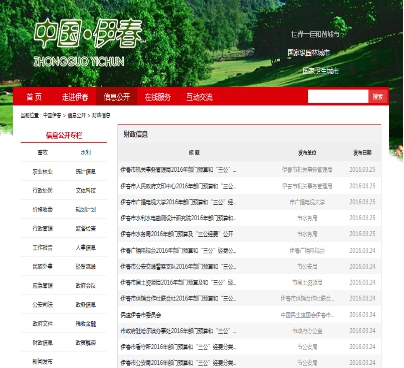Open the 伊春市国土资源局2016 budget article
404x368 pixels.
tap(178, 282)
